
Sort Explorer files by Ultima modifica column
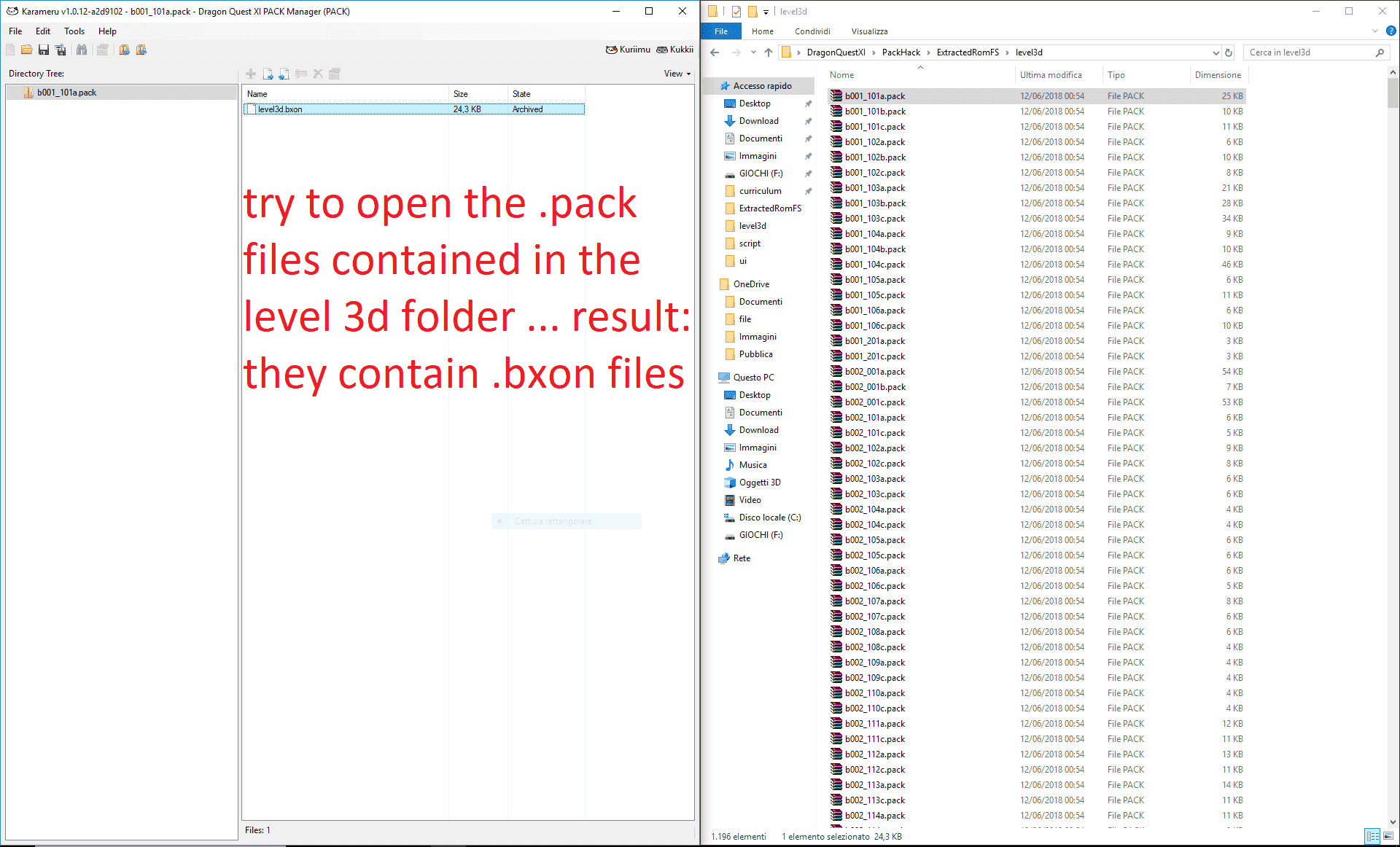pos(1058,75)
